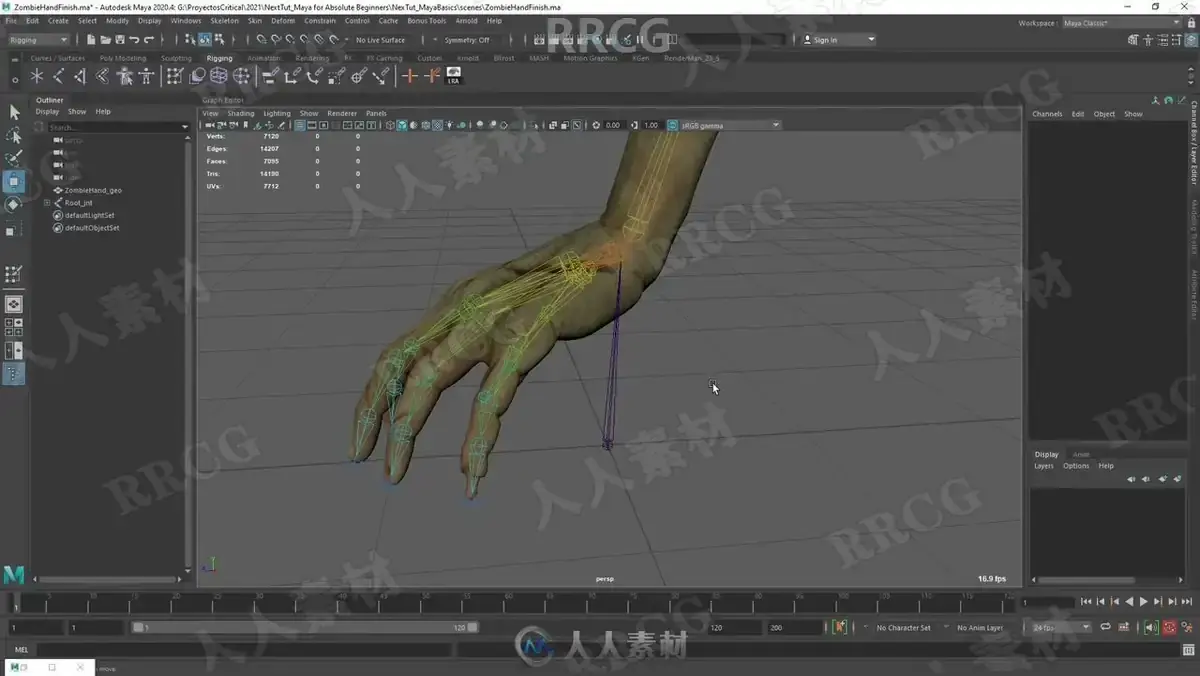Toggle the Symmetry: Off control
This screenshot has width=1200, height=676.
pos(467,40)
